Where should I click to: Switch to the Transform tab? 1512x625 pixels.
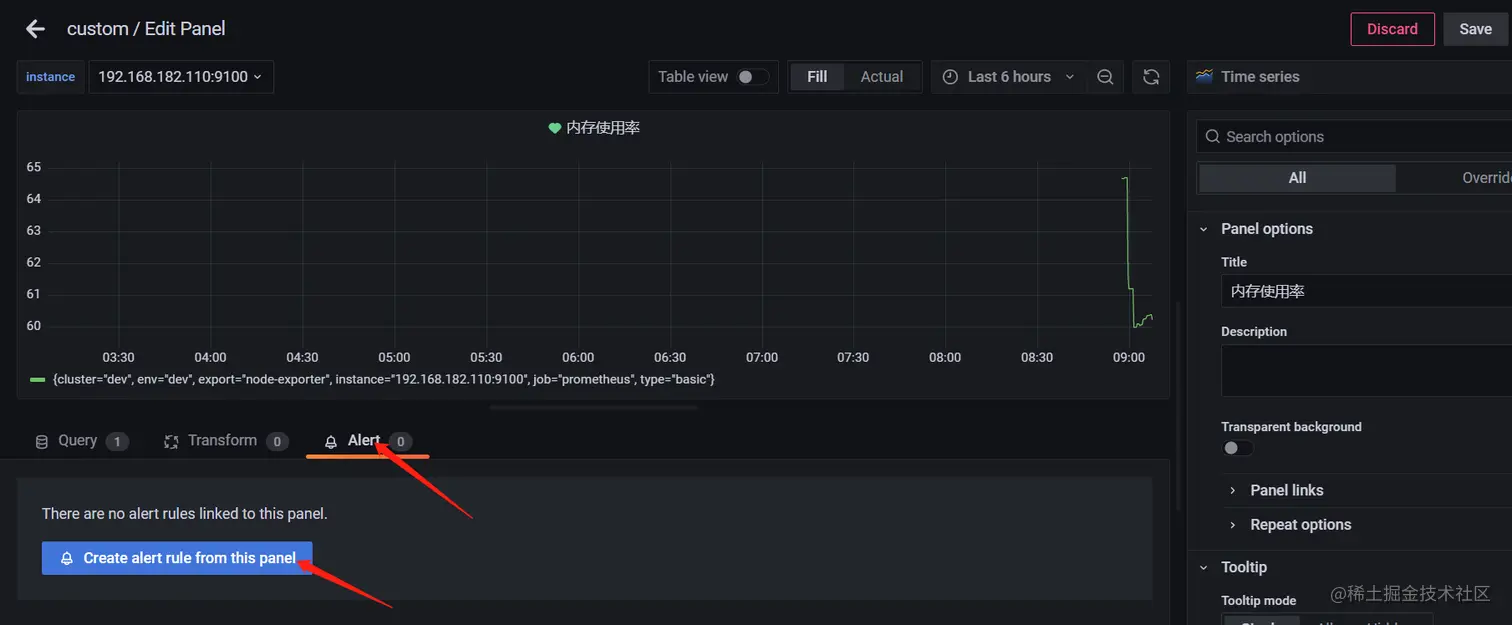226,441
